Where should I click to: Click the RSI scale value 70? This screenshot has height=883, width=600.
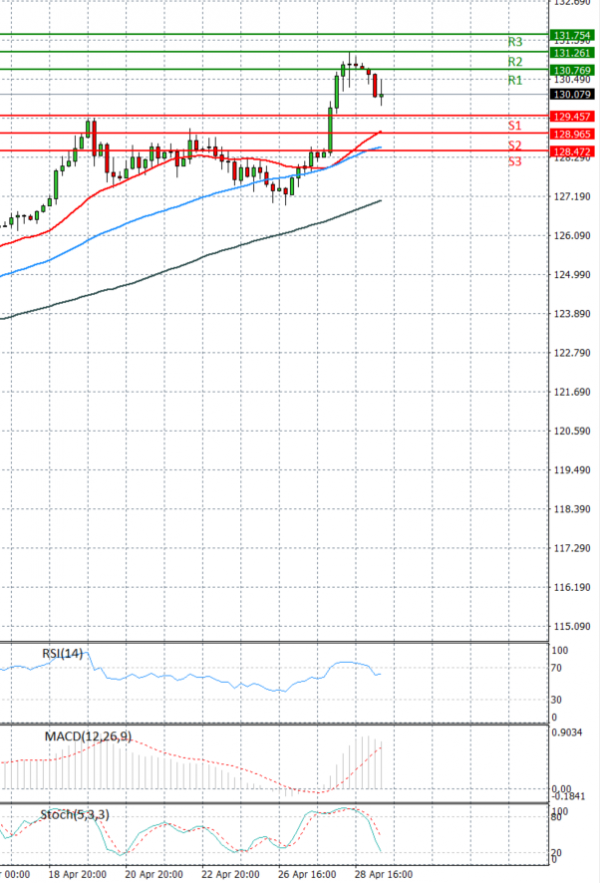[556, 668]
